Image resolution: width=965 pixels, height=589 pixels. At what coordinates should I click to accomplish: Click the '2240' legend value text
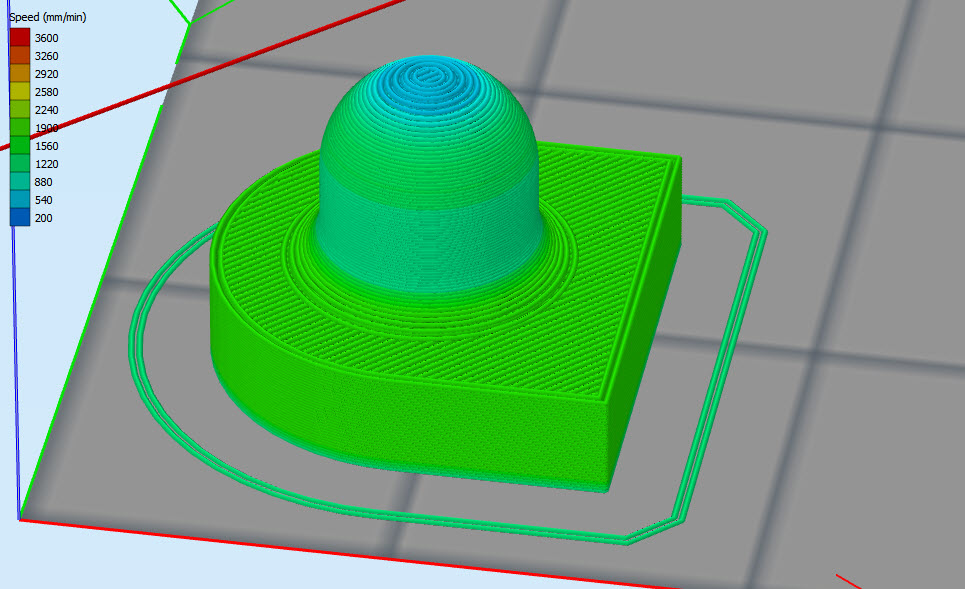tap(46, 110)
